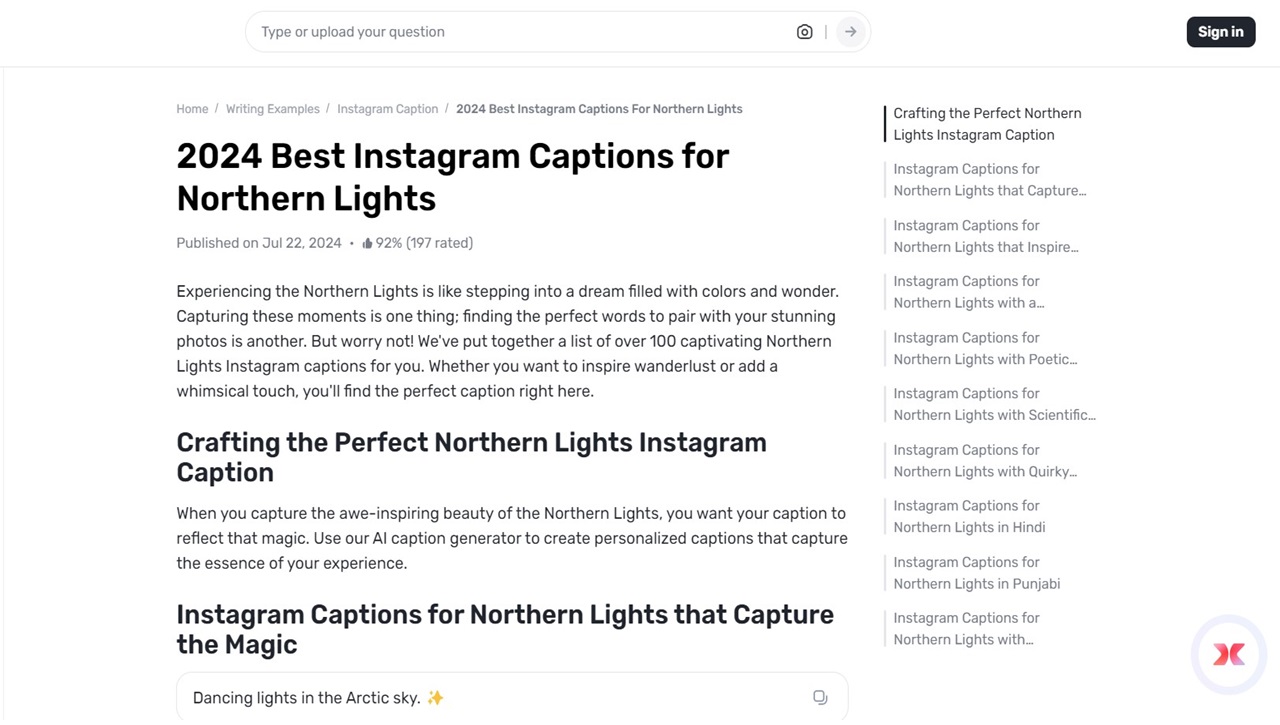The height and width of the screenshot is (725, 1280).
Task: Open the "Northern Lights in Punjabi" sidebar link
Action: tap(976, 572)
